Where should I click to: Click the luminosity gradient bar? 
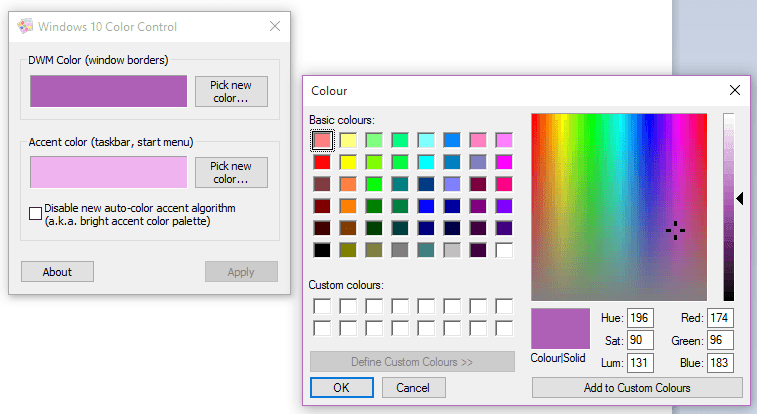tap(729, 207)
